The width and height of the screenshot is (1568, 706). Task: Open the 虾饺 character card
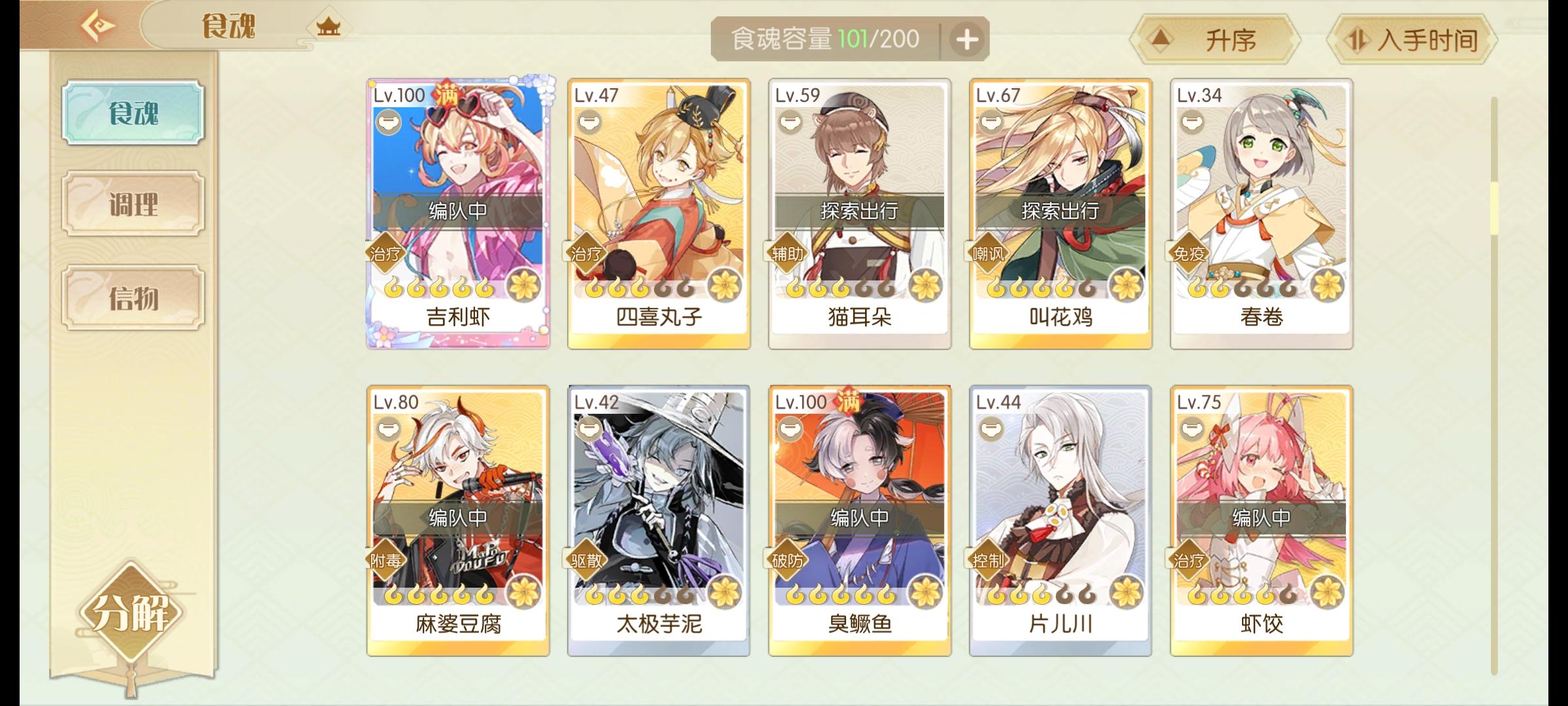coord(1262,521)
